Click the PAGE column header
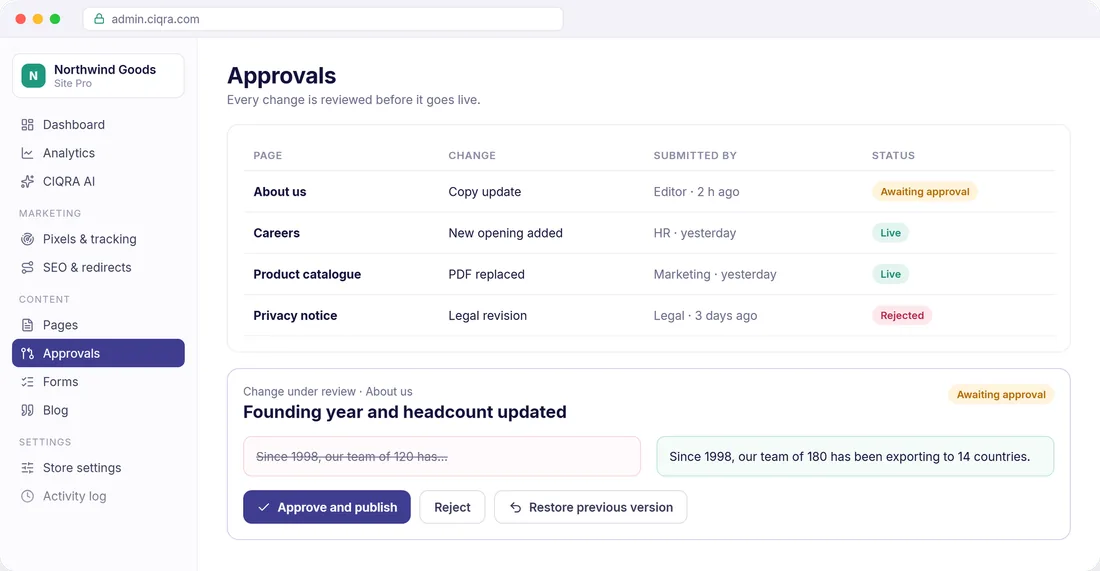Screen dimensions: 1100x571 [268, 156]
